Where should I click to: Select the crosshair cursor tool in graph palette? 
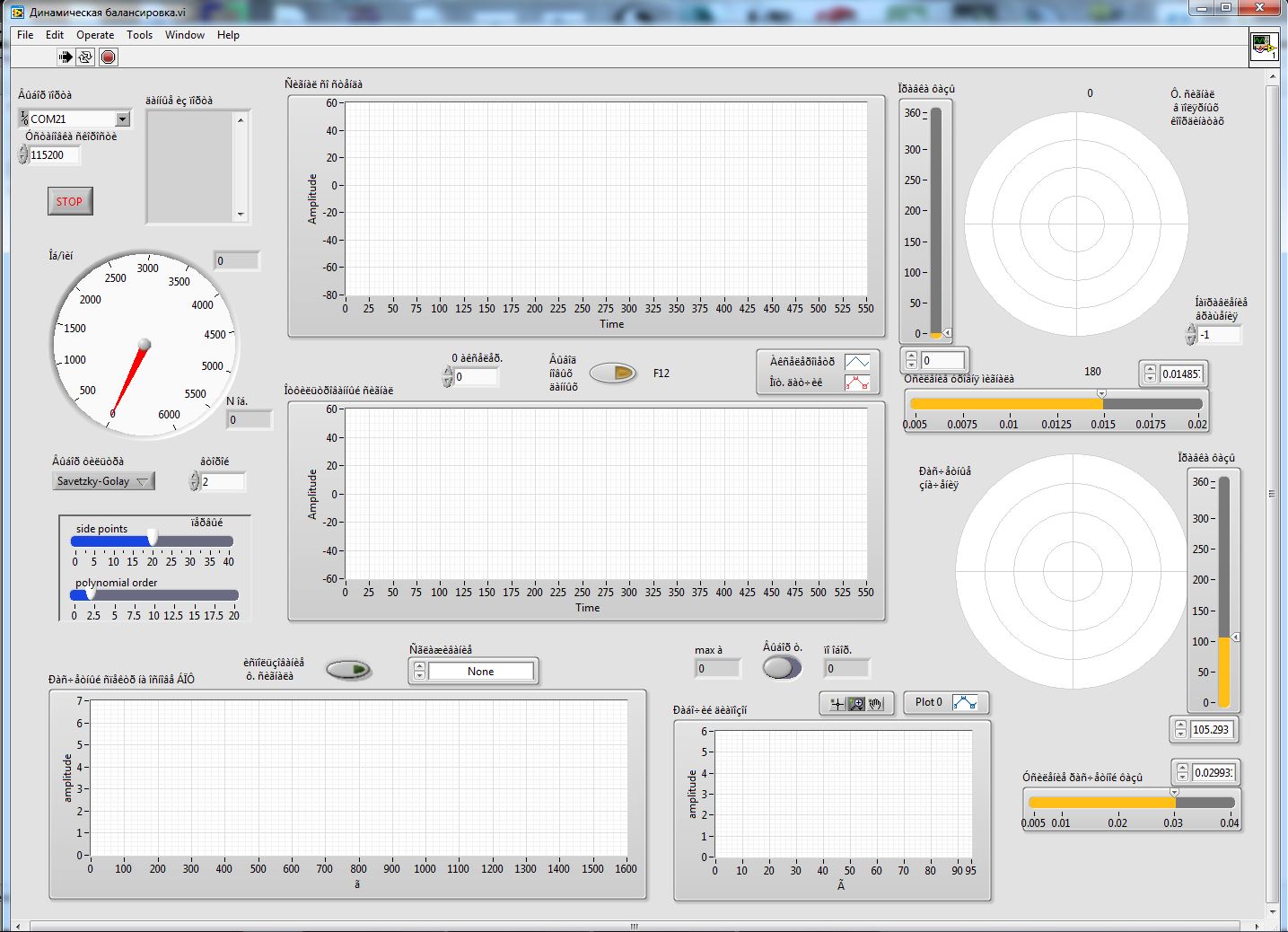pyautogui.click(x=837, y=704)
